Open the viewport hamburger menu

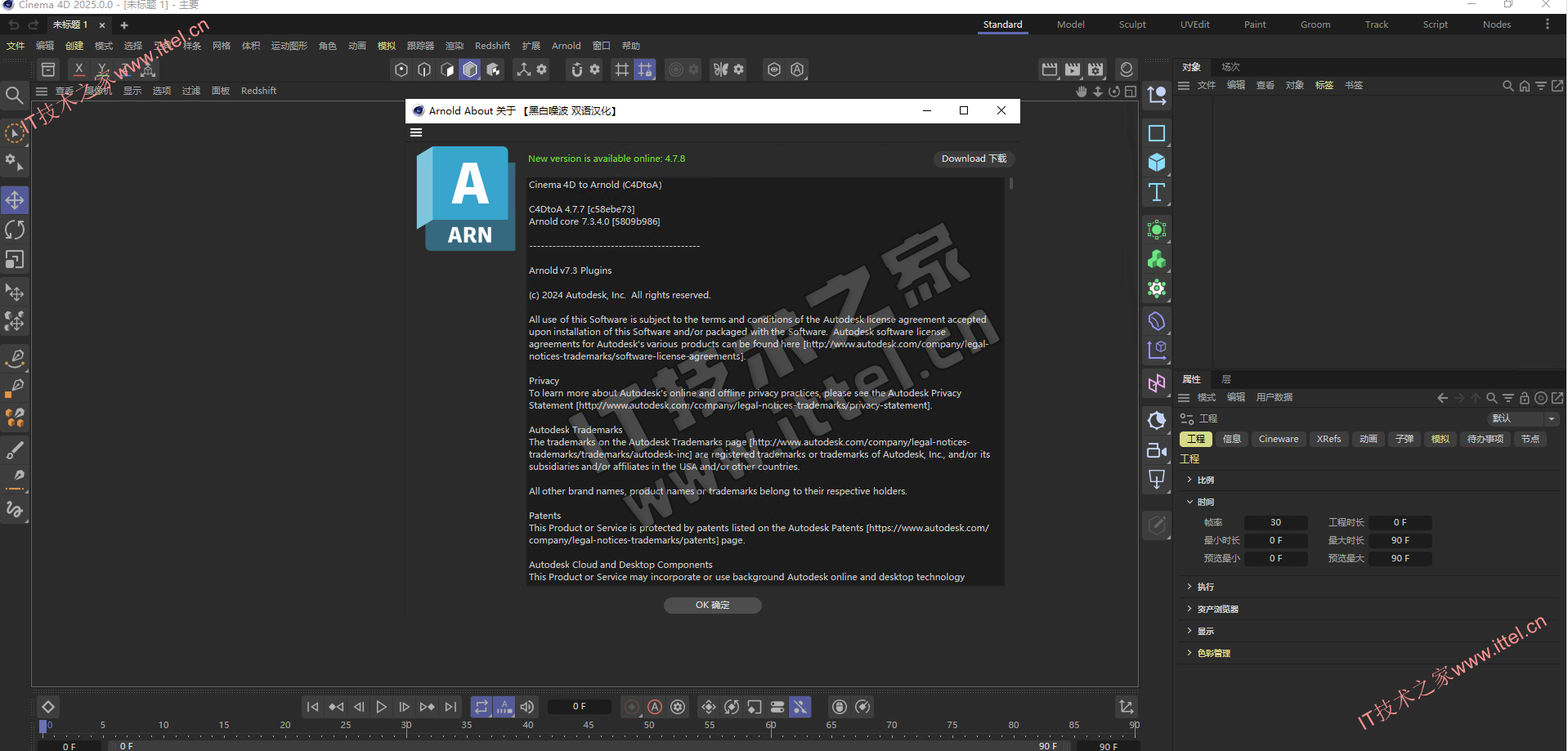coord(42,91)
